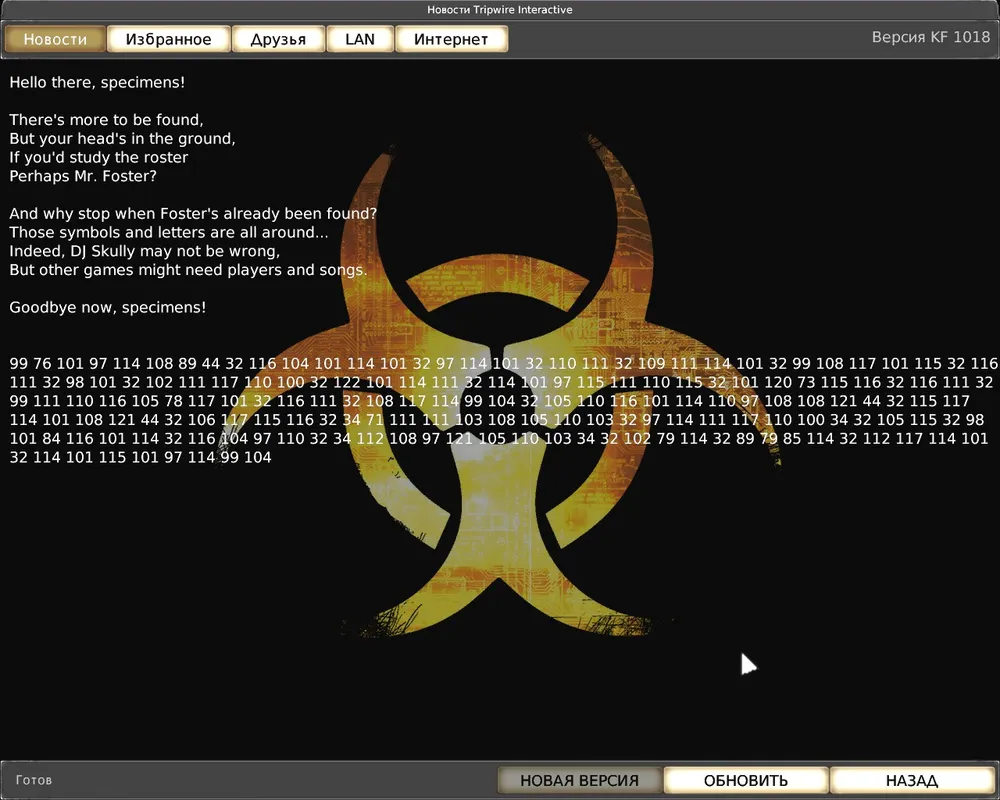Click the "Perhaps Mr. Foster?" text line
This screenshot has height=800, width=1000.
tap(83, 176)
